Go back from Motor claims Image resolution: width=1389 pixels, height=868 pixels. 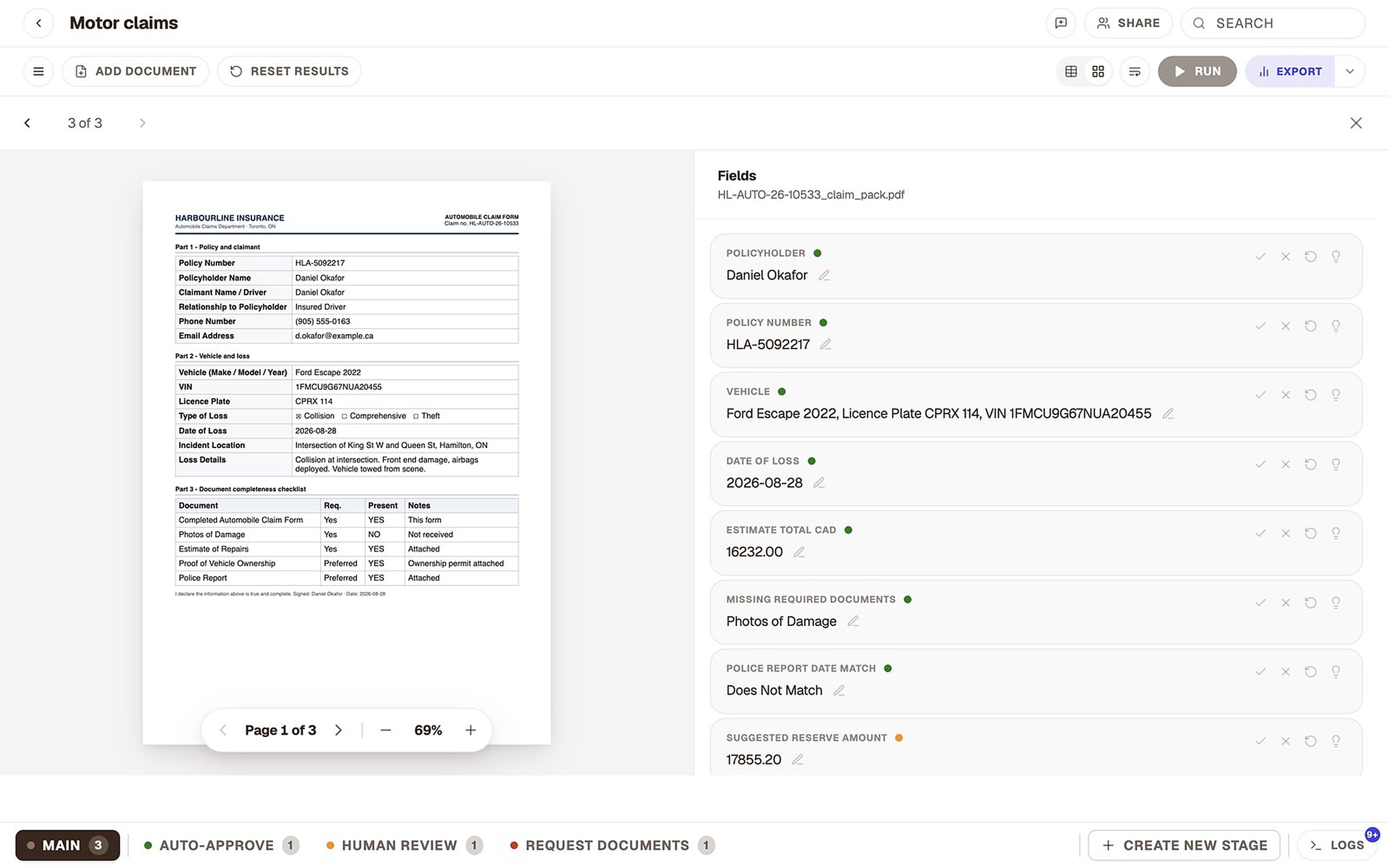coord(39,23)
